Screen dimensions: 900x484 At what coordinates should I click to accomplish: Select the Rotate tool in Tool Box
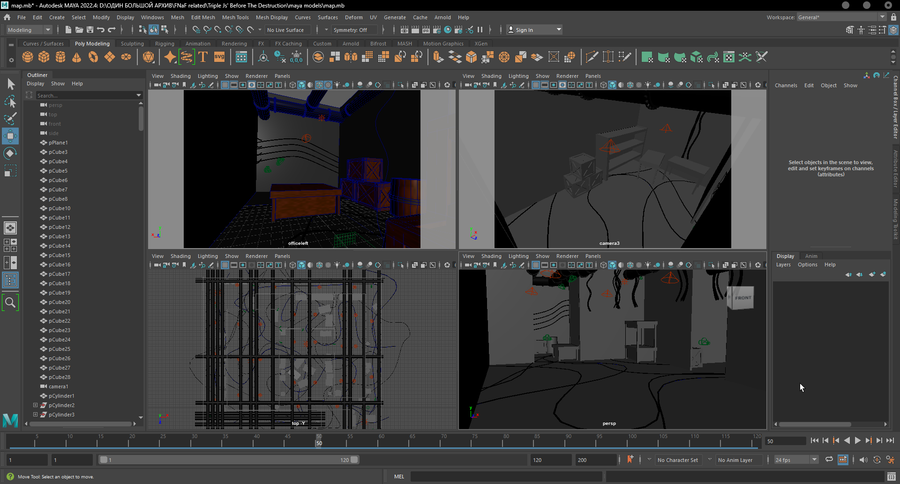click(10, 153)
